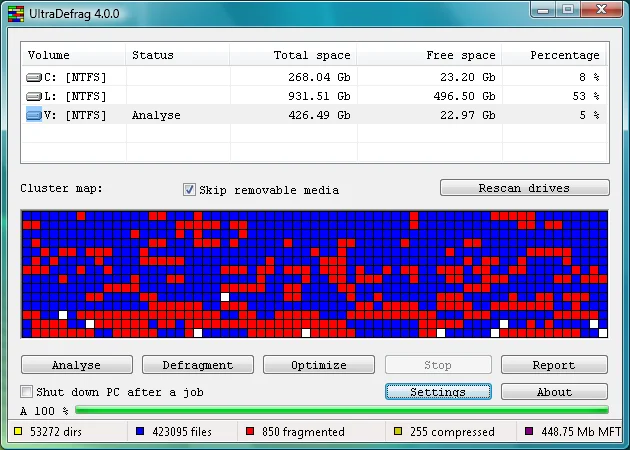
Task: Click the 496.50 Gb free space cell
Action: click(x=464, y=96)
